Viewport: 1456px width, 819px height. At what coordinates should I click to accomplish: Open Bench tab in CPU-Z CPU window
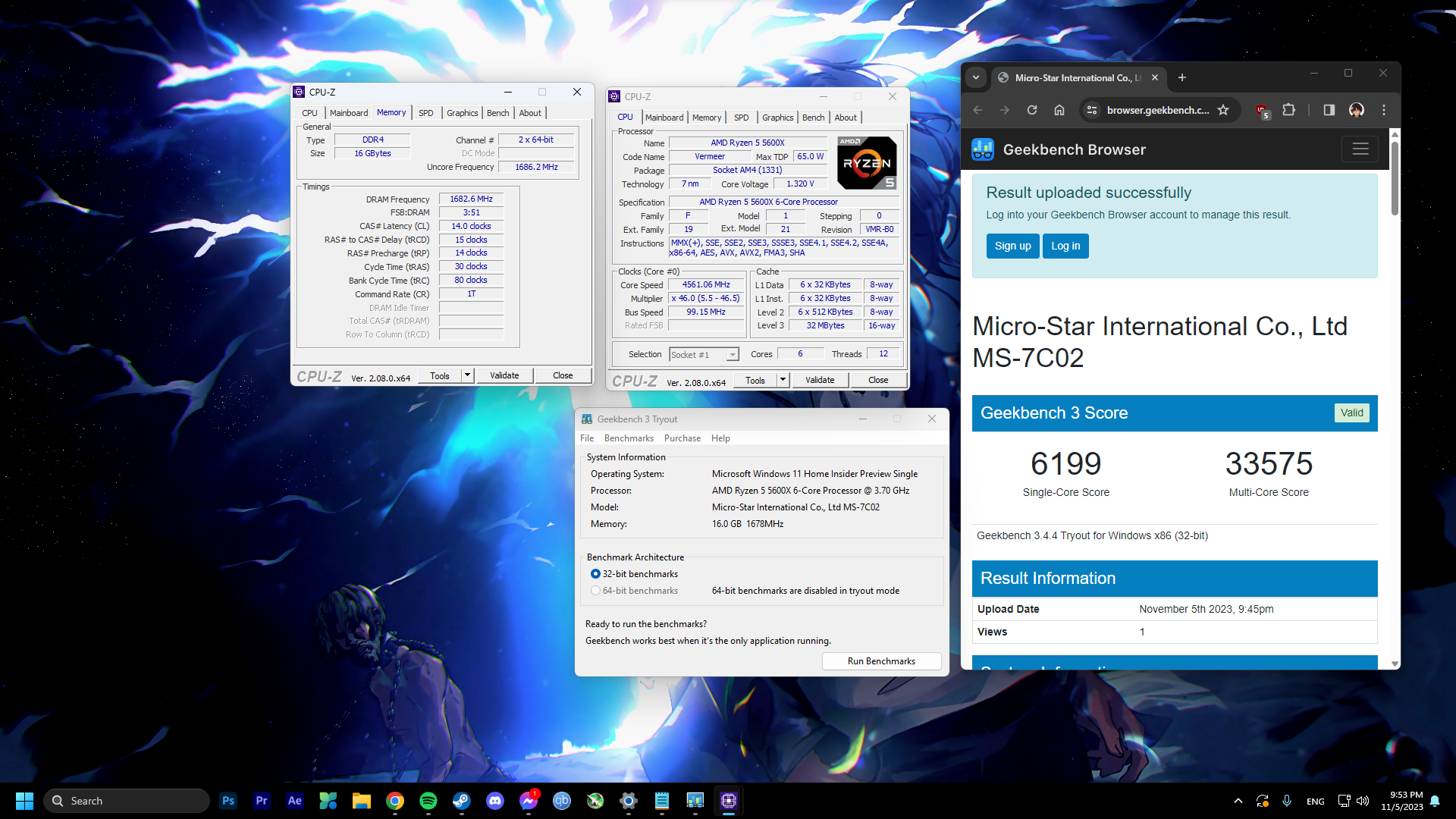pos(814,118)
